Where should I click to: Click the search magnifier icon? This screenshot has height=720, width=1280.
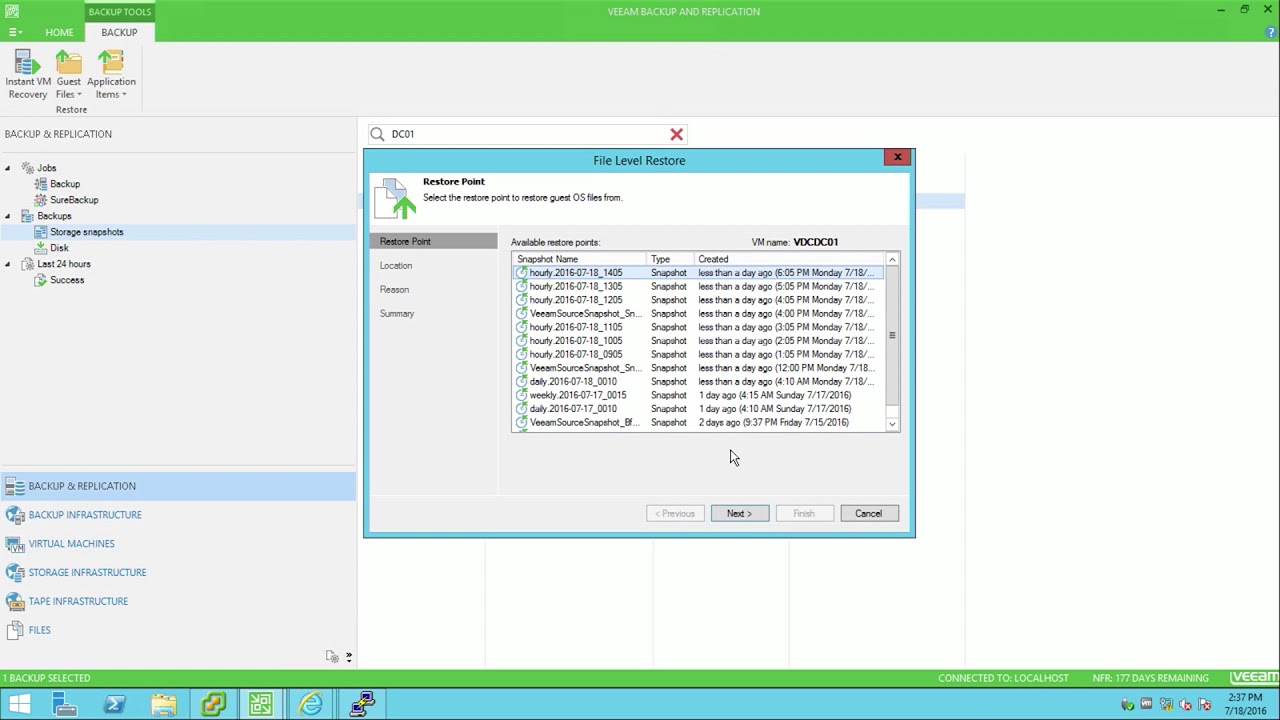377,134
